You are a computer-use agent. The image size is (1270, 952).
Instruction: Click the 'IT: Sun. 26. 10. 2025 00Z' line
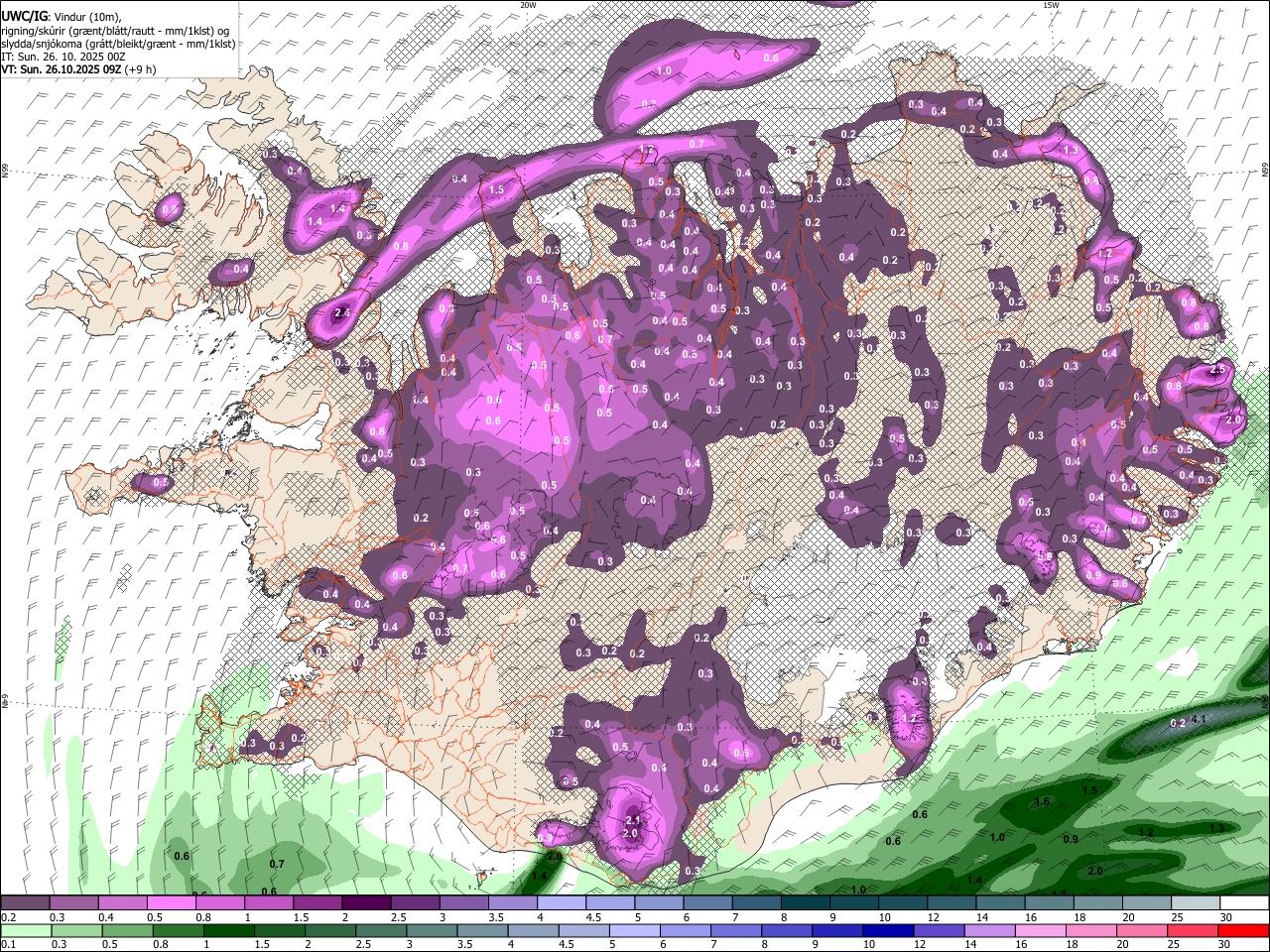(x=64, y=57)
